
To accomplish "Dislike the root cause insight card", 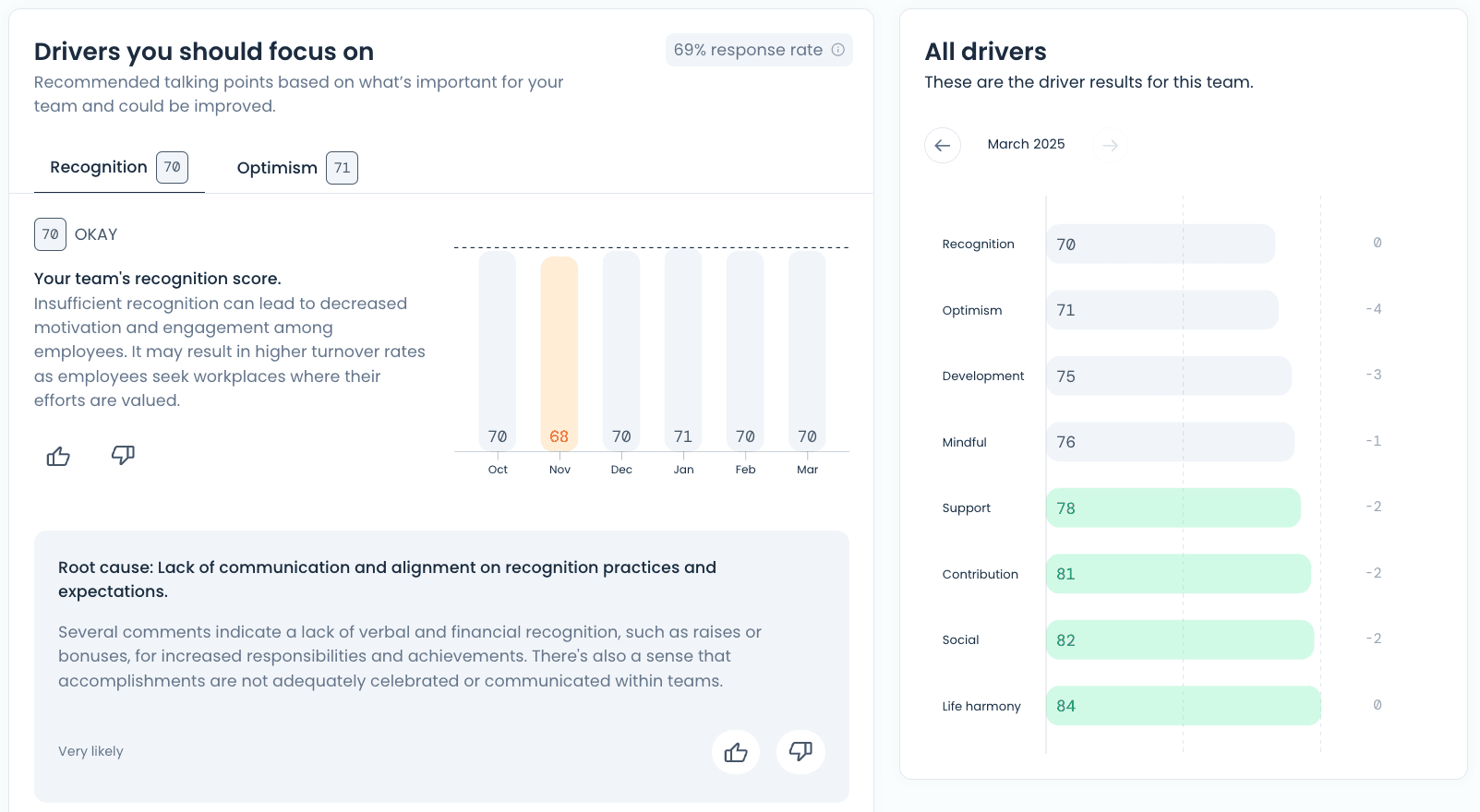I will click(800, 752).
